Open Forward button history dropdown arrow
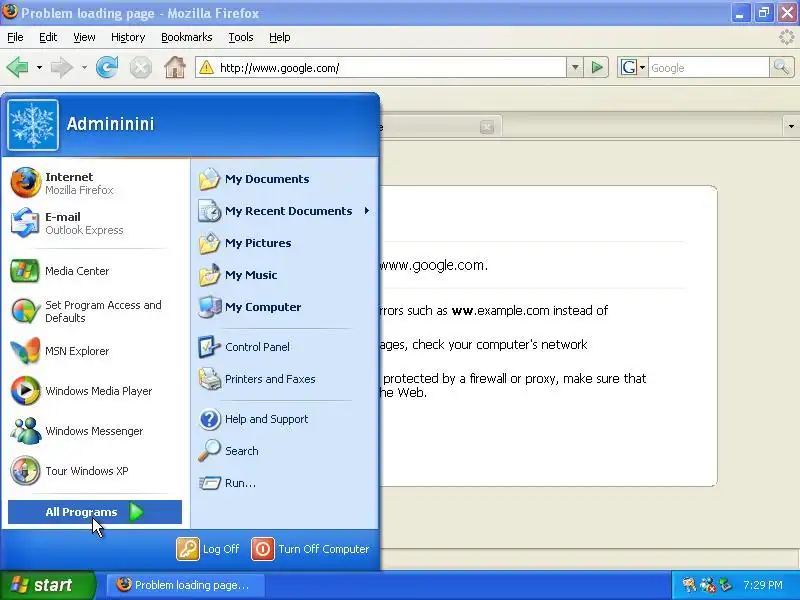800x600 pixels. (84, 67)
